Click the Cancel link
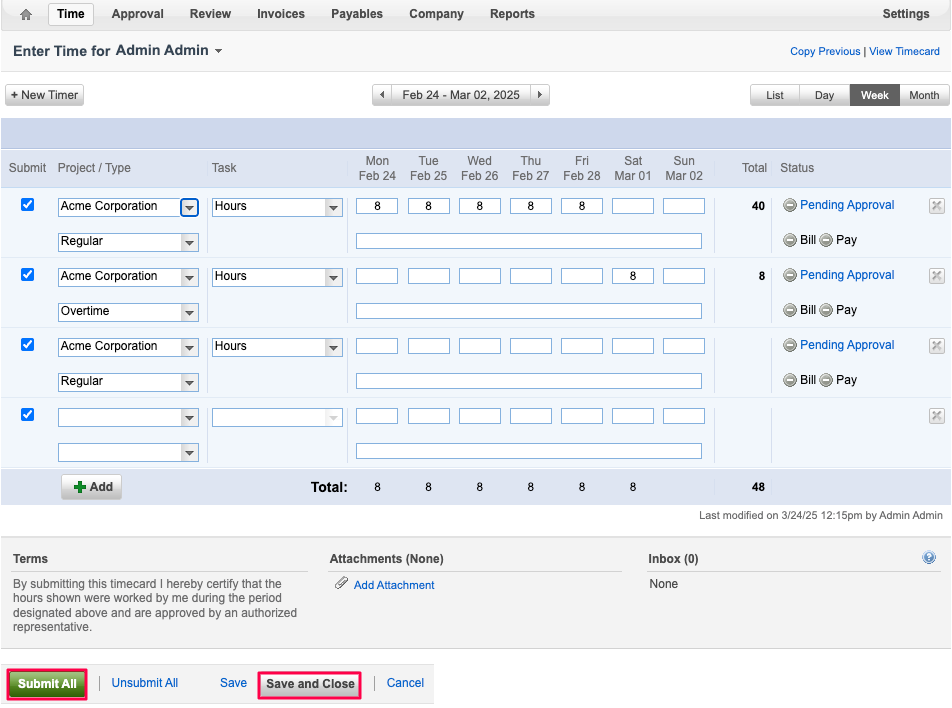 tap(405, 683)
